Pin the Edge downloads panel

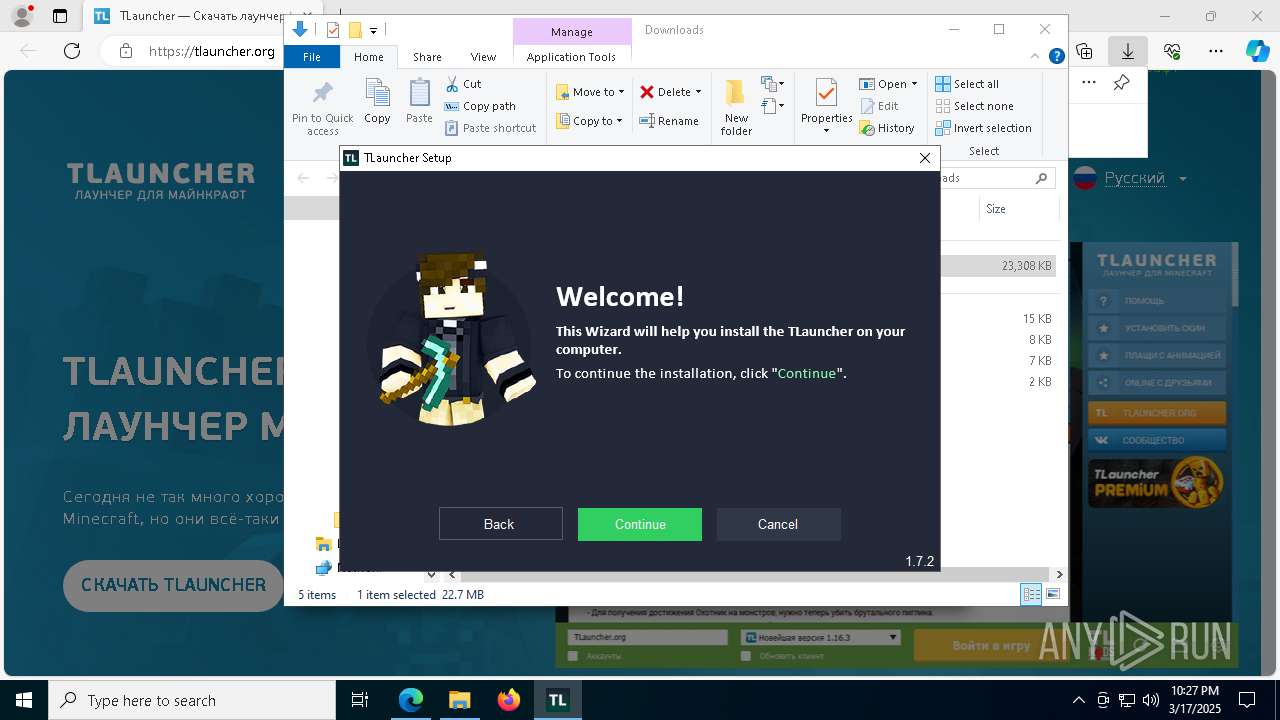(x=1122, y=83)
